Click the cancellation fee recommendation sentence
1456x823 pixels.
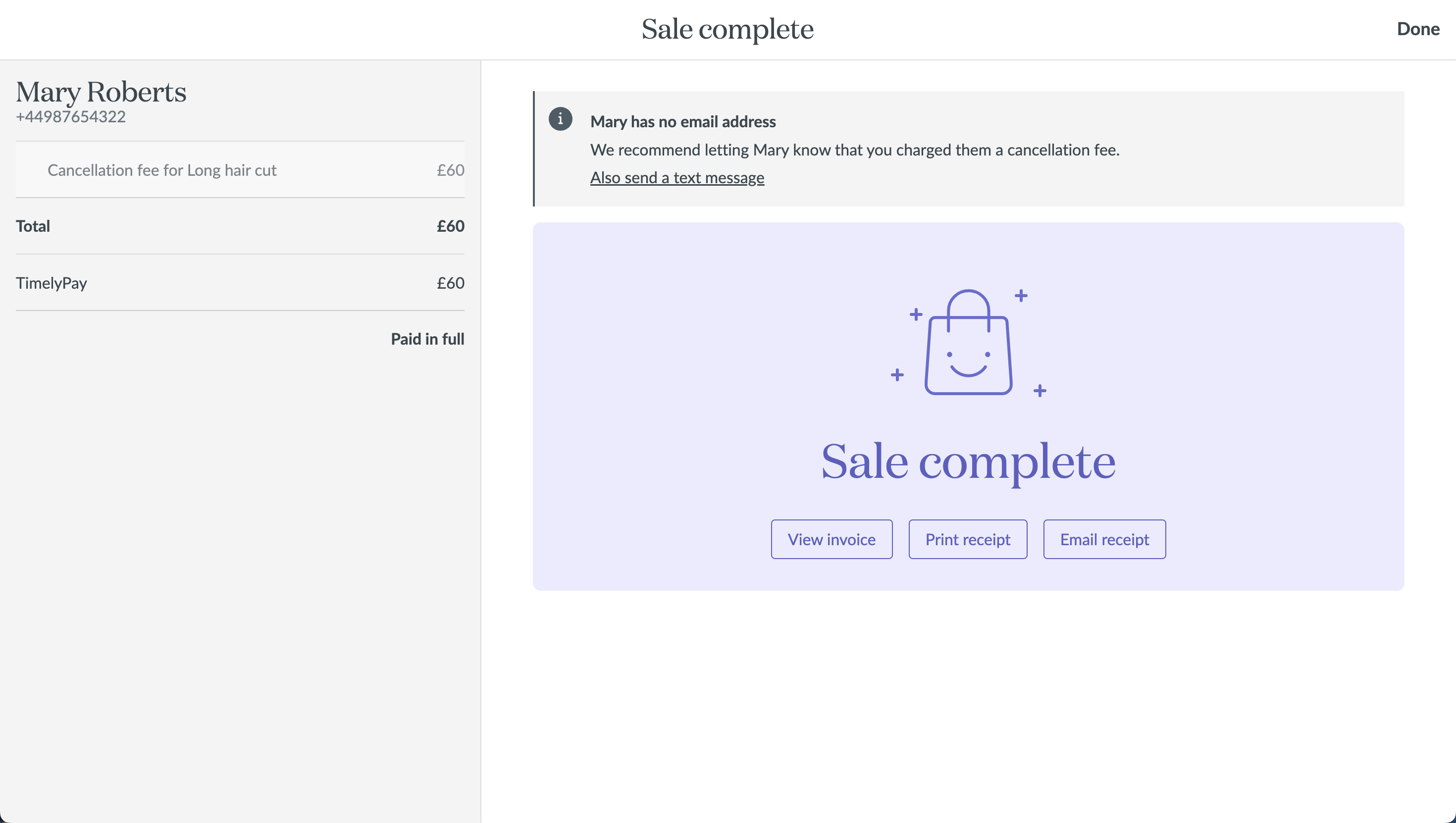point(855,150)
